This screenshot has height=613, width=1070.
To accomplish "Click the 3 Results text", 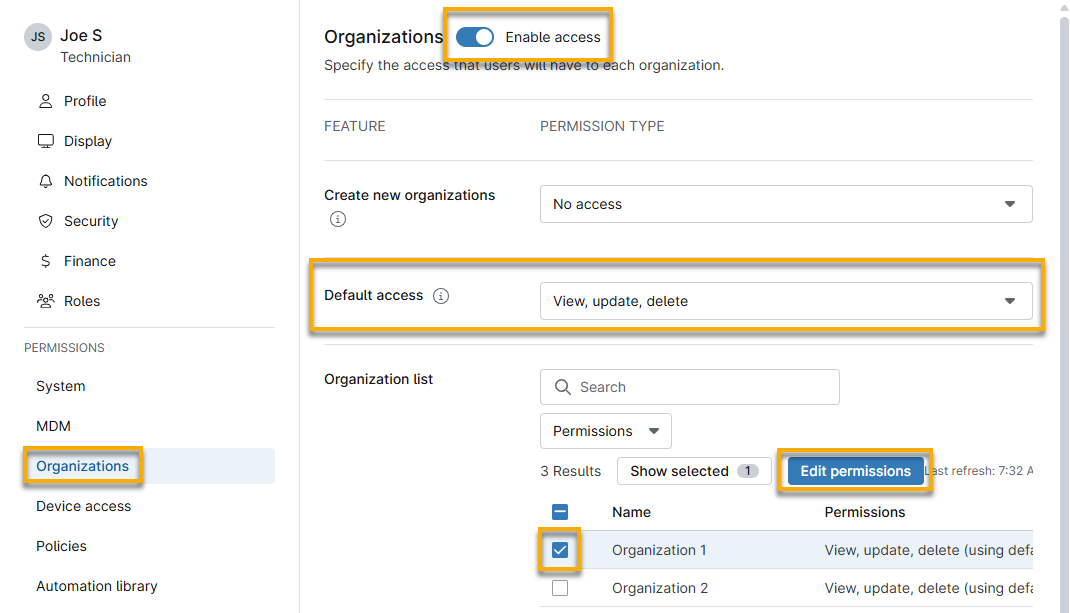I will [x=570, y=471].
